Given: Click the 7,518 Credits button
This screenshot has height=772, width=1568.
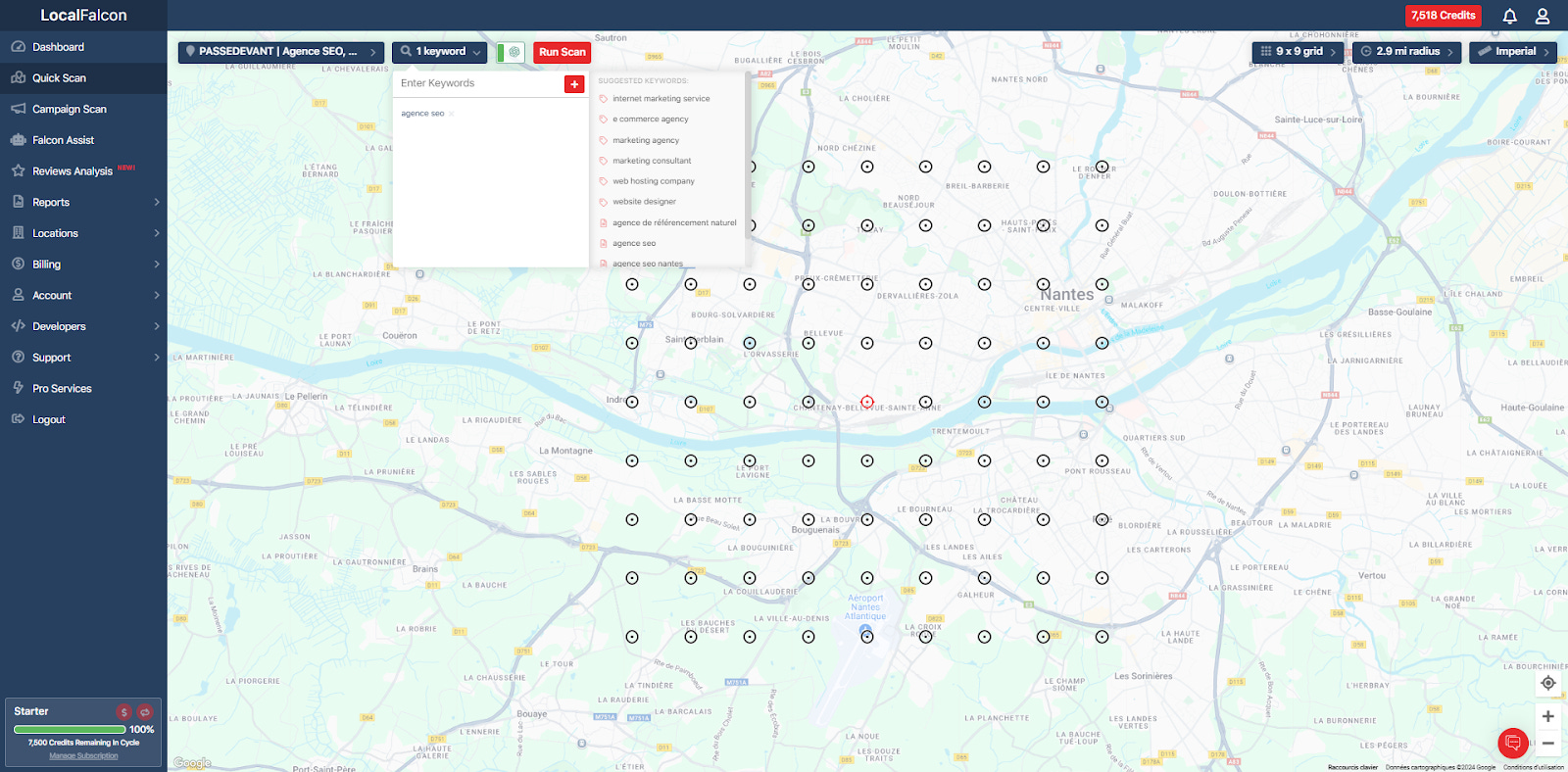Looking at the screenshot, I should pos(1443,16).
